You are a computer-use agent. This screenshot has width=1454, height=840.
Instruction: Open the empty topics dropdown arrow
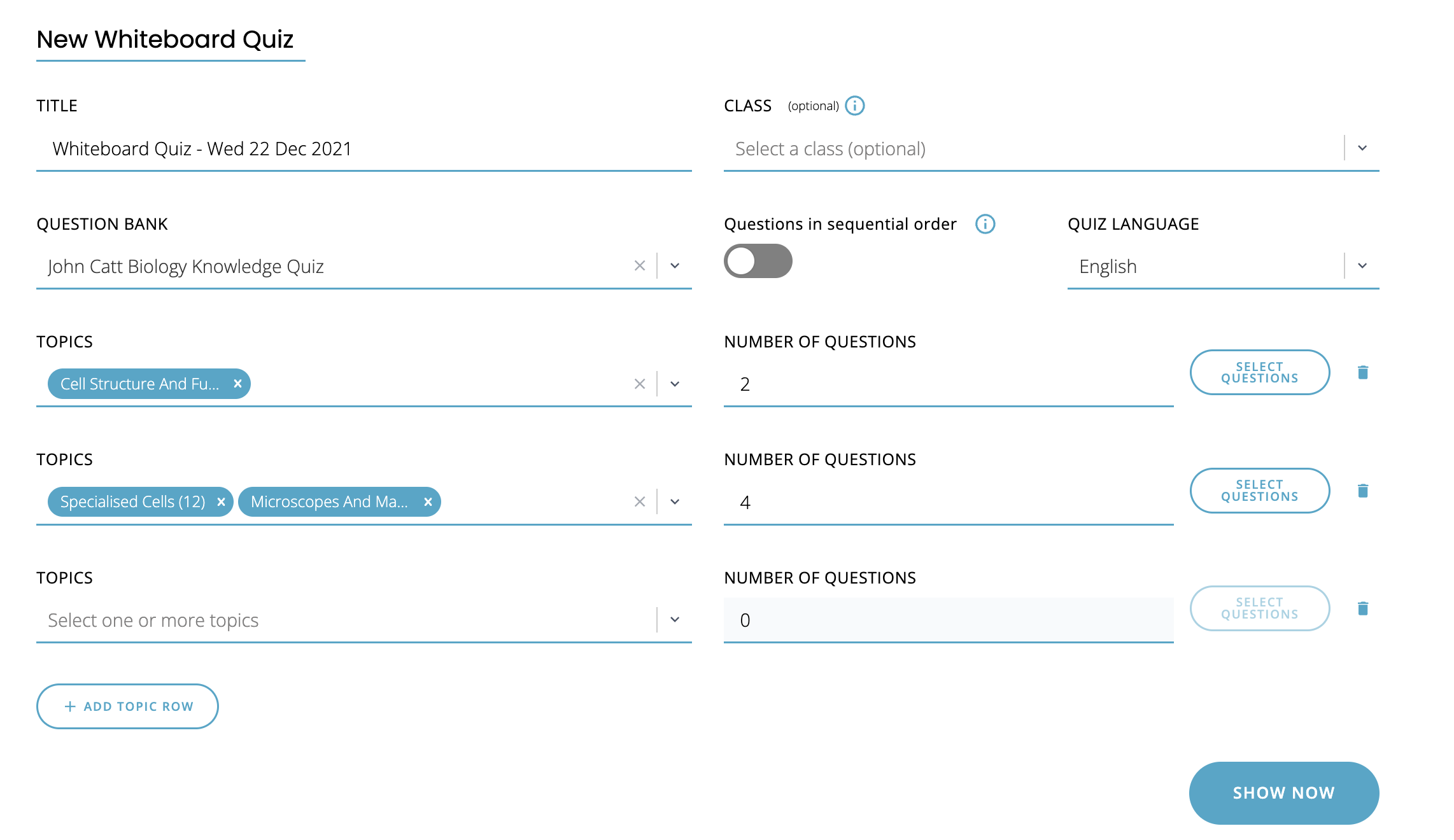[675, 620]
